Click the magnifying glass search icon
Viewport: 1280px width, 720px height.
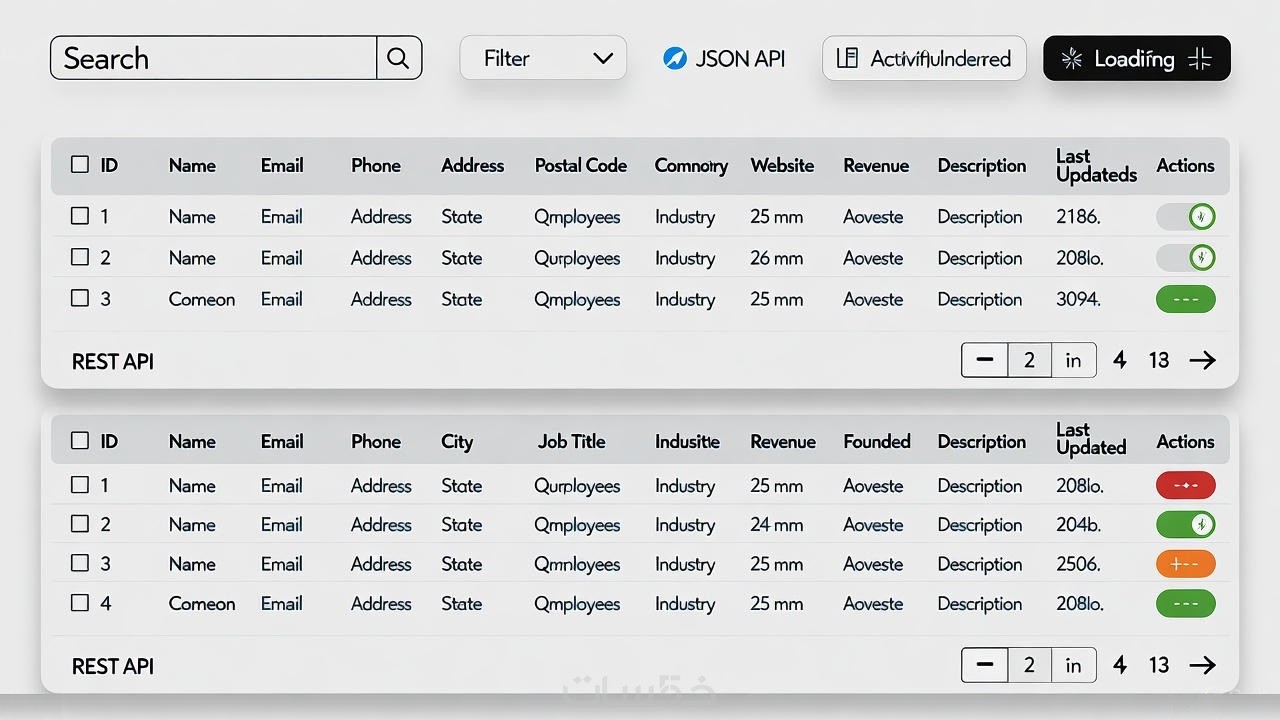tap(398, 58)
